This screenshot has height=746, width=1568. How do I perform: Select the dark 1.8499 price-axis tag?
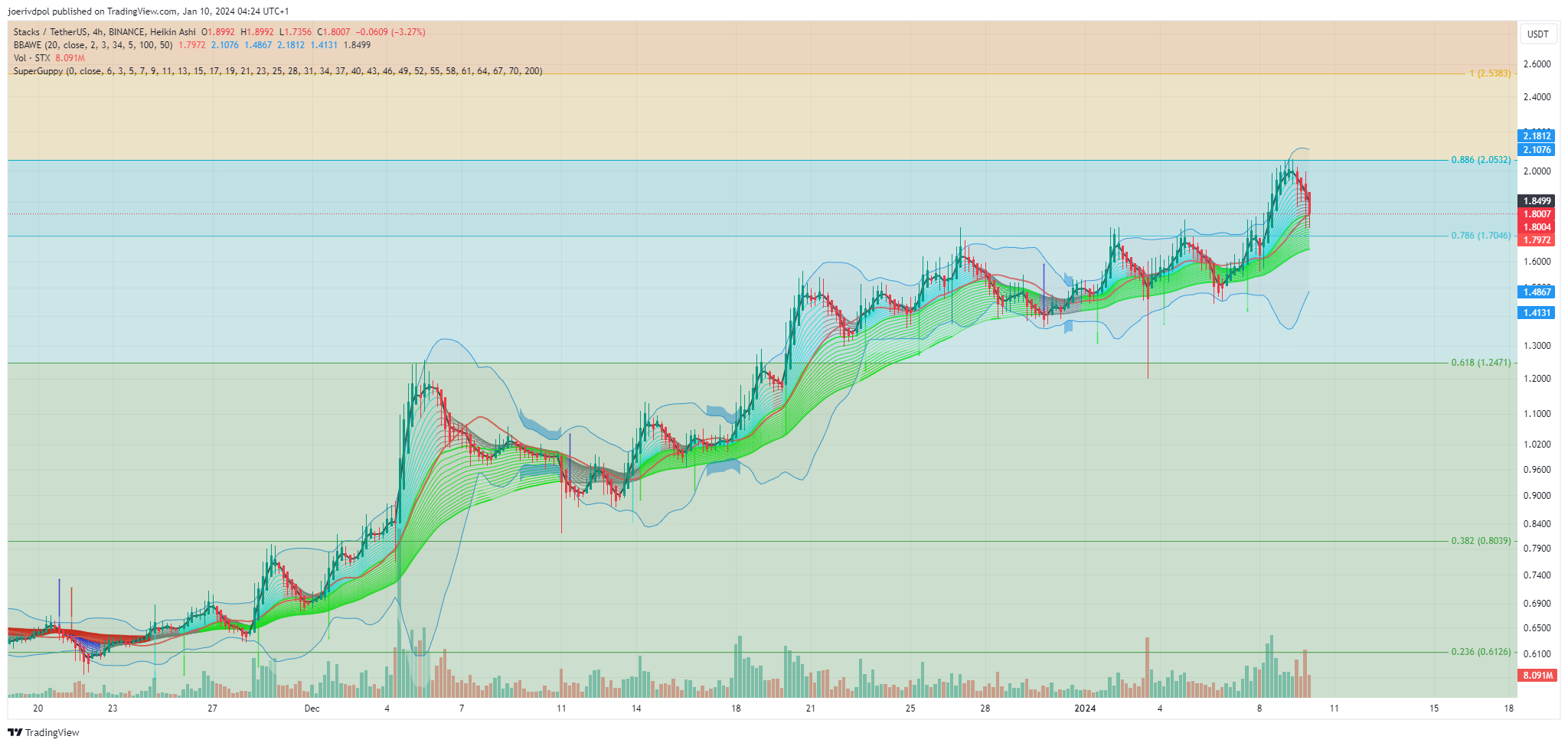tap(1537, 201)
